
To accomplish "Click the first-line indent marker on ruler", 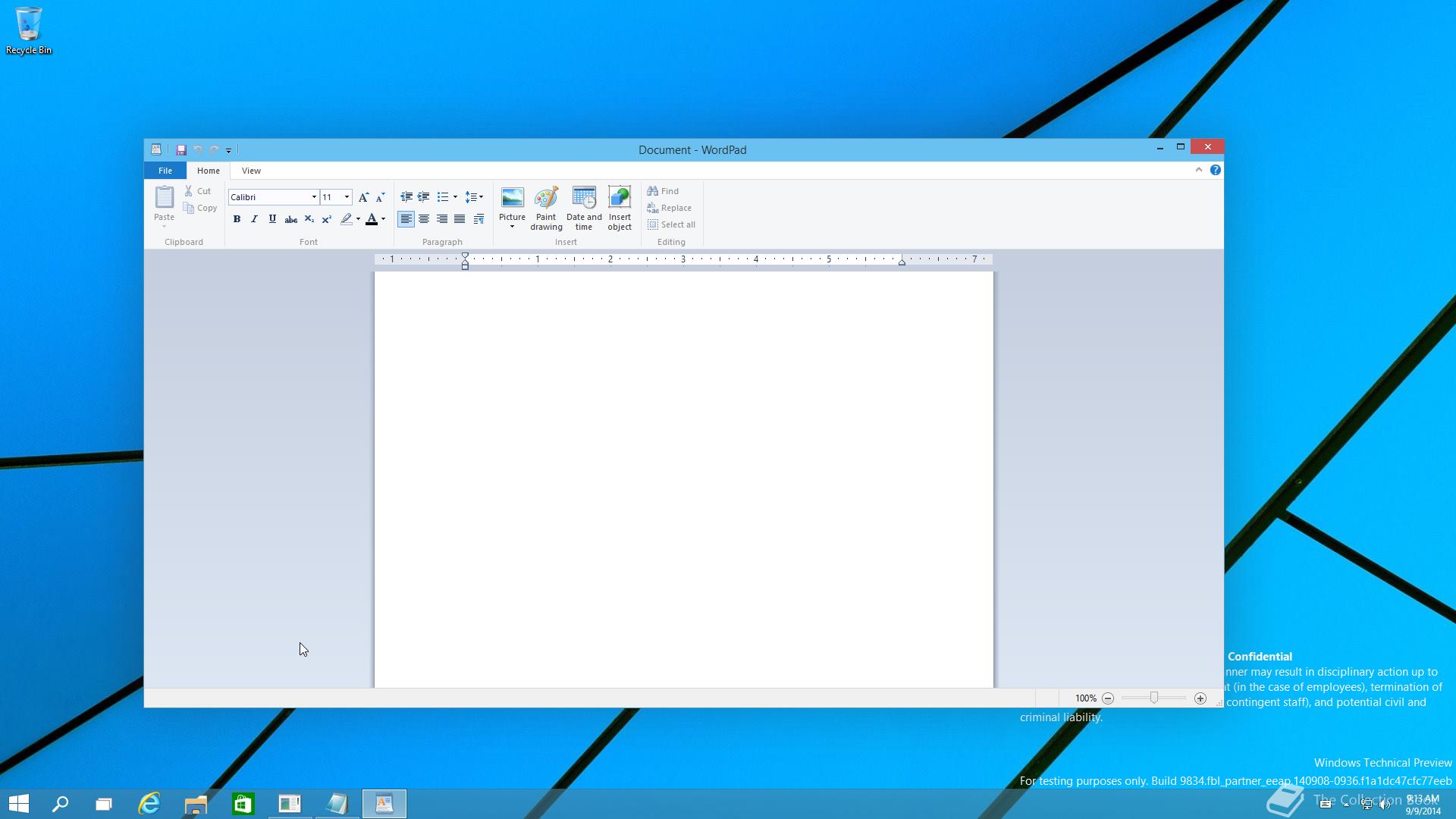I will 466,256.
